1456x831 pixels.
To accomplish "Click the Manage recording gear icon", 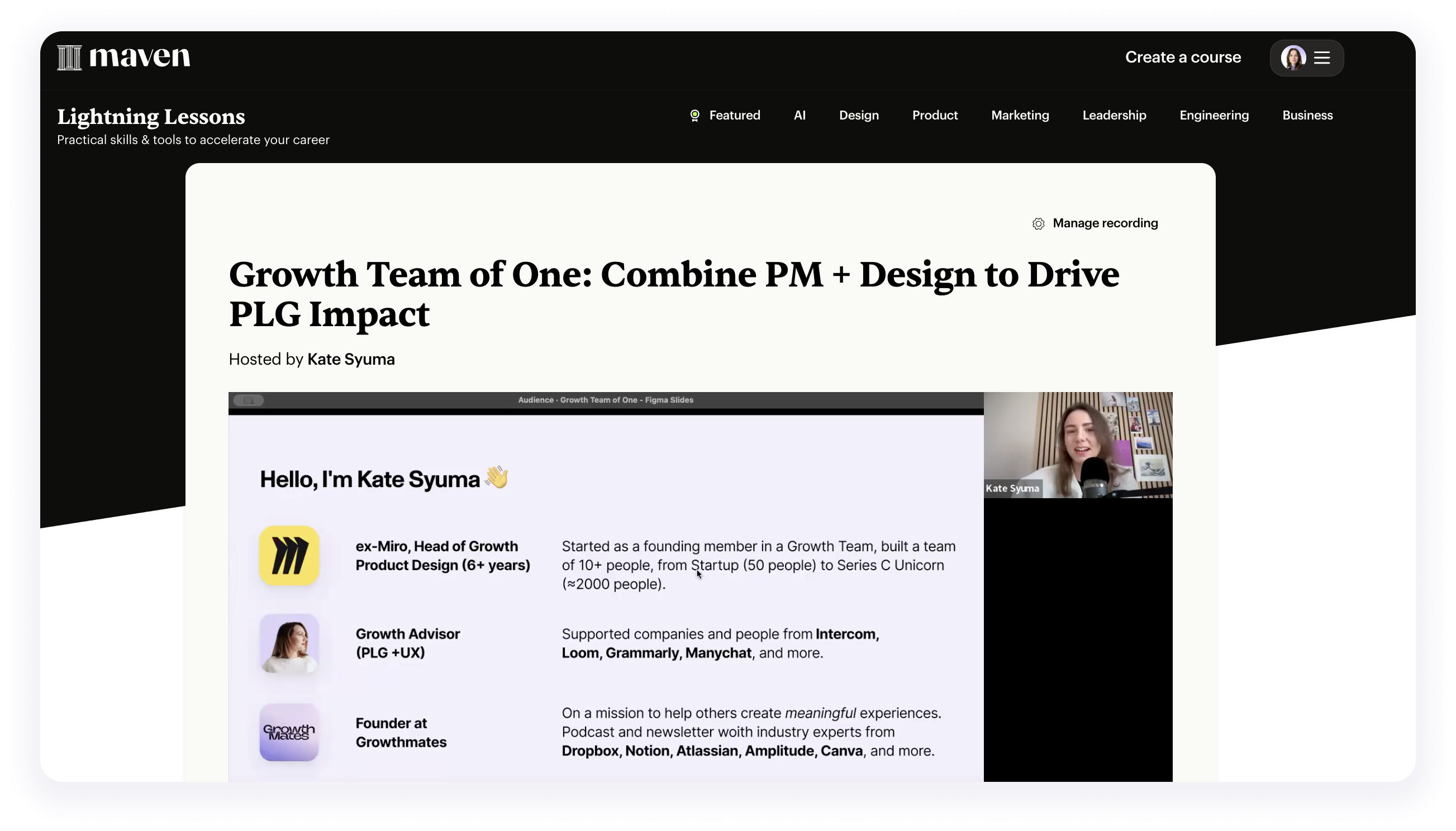I will coord(1038,224).
